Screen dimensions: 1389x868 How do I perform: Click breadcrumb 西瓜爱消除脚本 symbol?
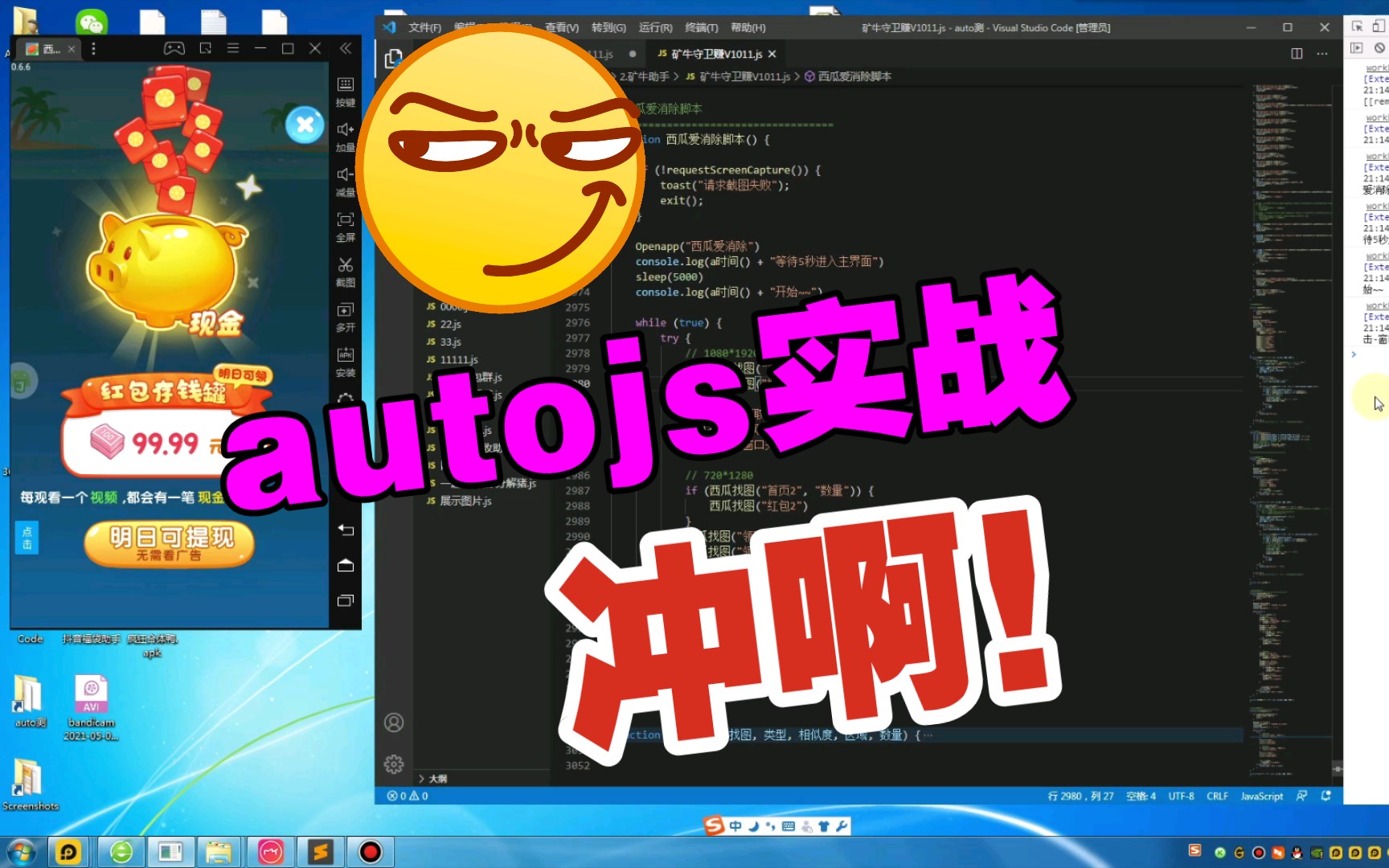point(854,76)
